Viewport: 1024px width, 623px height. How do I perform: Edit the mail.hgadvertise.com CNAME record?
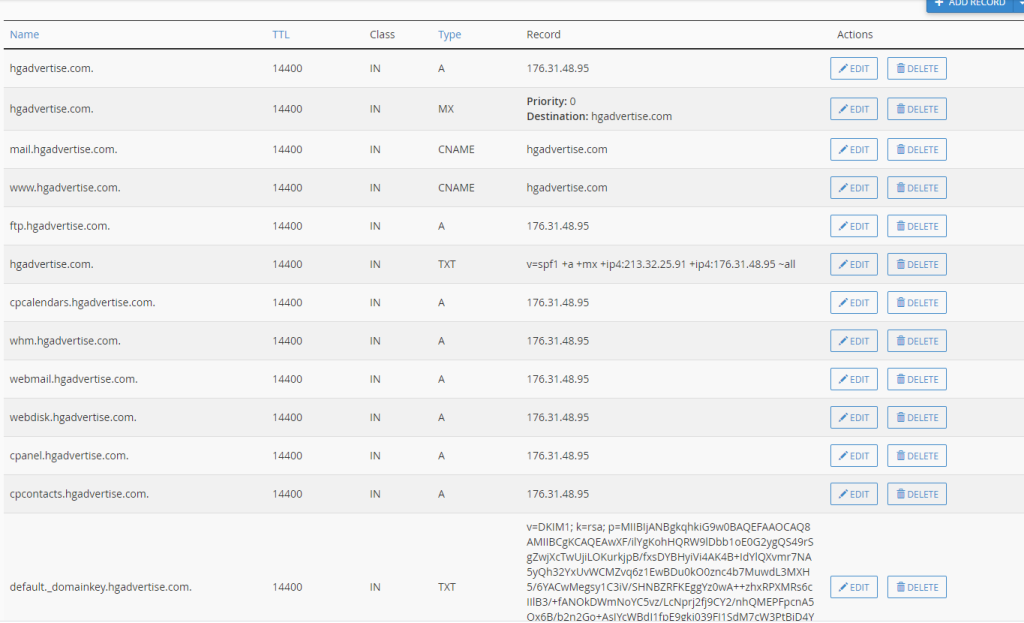(853, 150)
